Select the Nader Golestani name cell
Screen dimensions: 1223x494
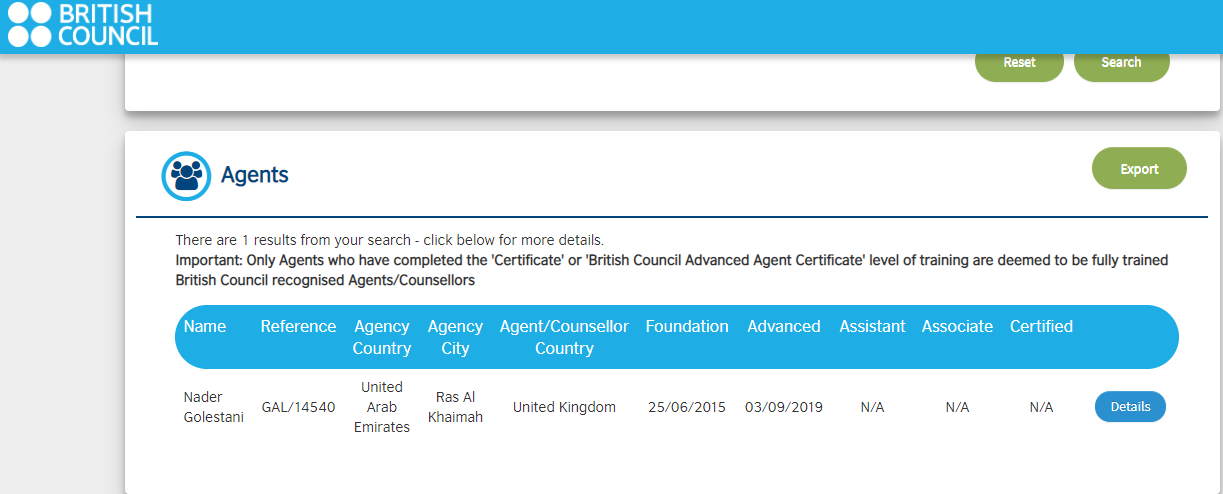pyautogui.click(x=213, y=407)
